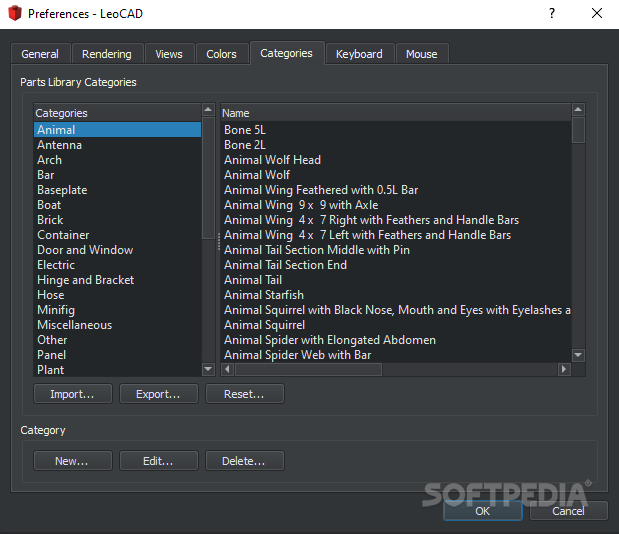Click the Categories list down arrow
The image size is (619, 534).
(208, 369)
